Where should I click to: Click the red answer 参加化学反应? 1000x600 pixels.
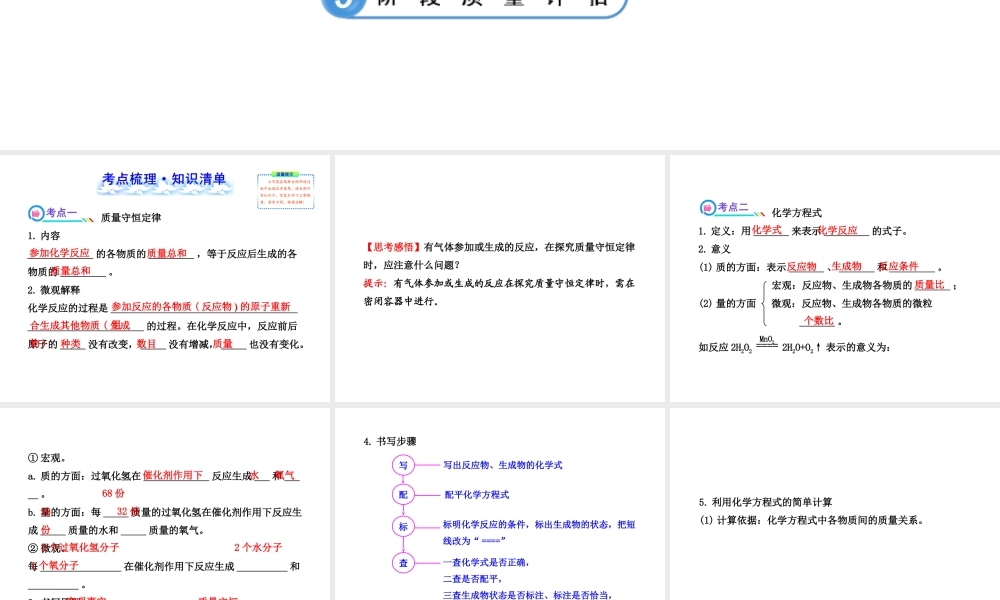(59, 252)
